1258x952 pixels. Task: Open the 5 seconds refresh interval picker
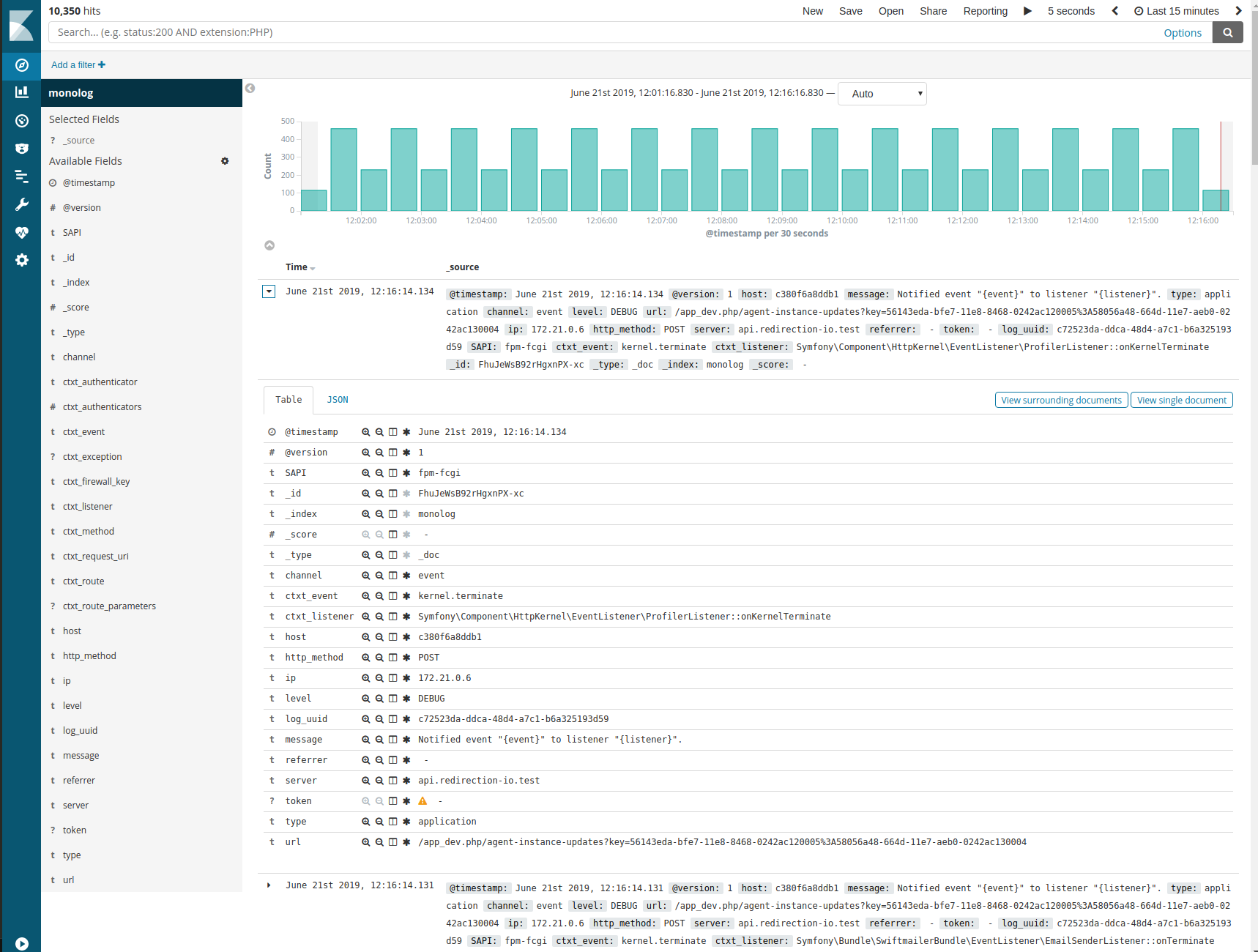point(1071,11)
